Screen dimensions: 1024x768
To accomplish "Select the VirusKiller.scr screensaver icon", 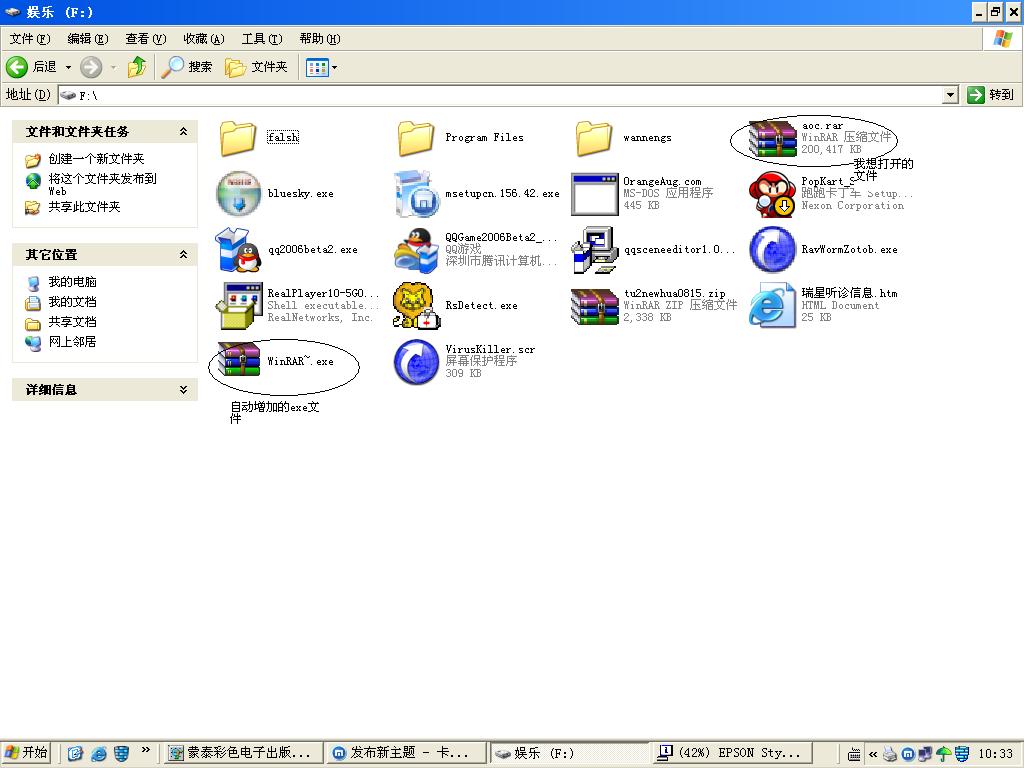I will click(x=416, y=361).
